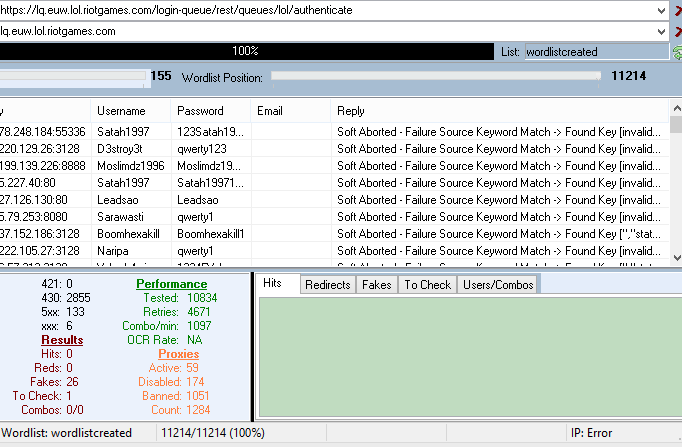682x447 pixels.
Task: Select the row with username D3stroy3t
Action: coord(334,149)
